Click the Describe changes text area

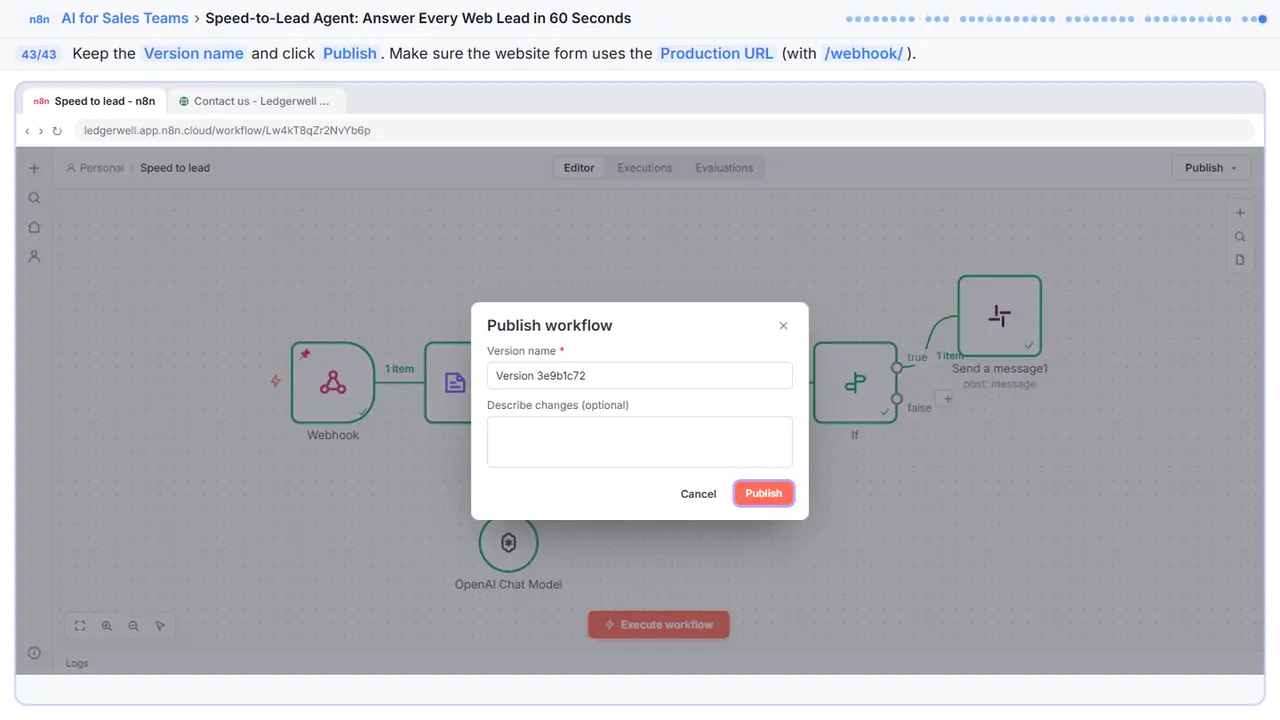(640, 442)
